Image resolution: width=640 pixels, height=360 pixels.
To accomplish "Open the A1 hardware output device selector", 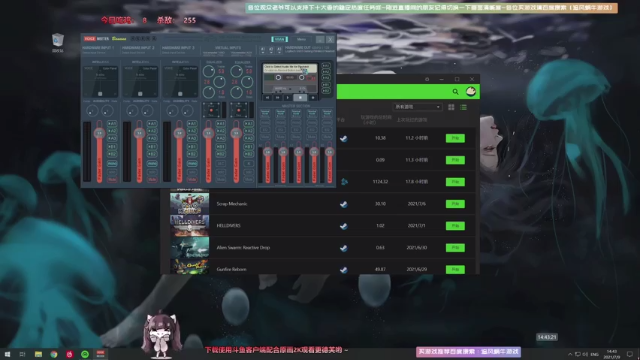I will pos(262,50).
